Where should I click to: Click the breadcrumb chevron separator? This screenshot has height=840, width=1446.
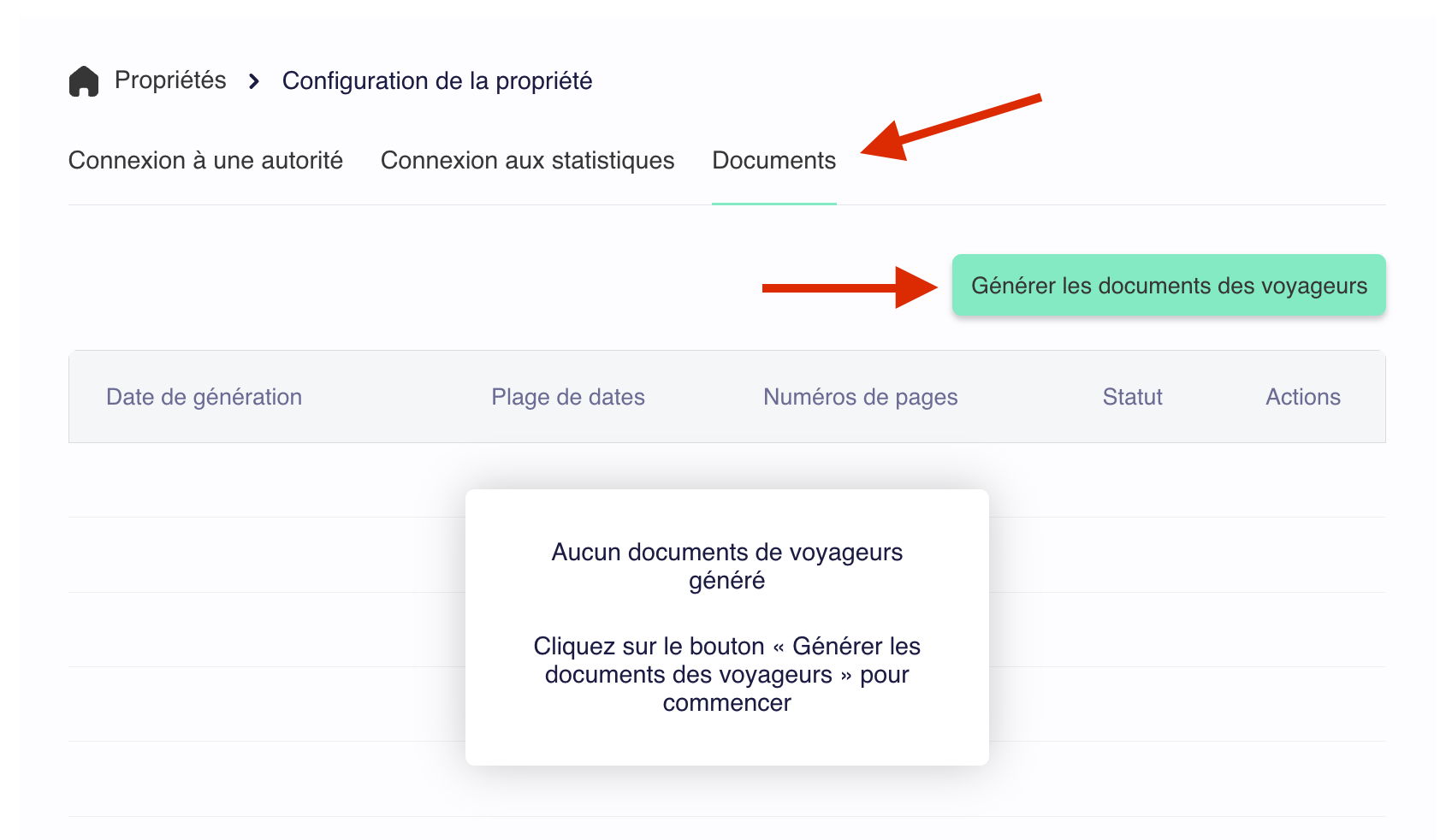coord(254,81)
